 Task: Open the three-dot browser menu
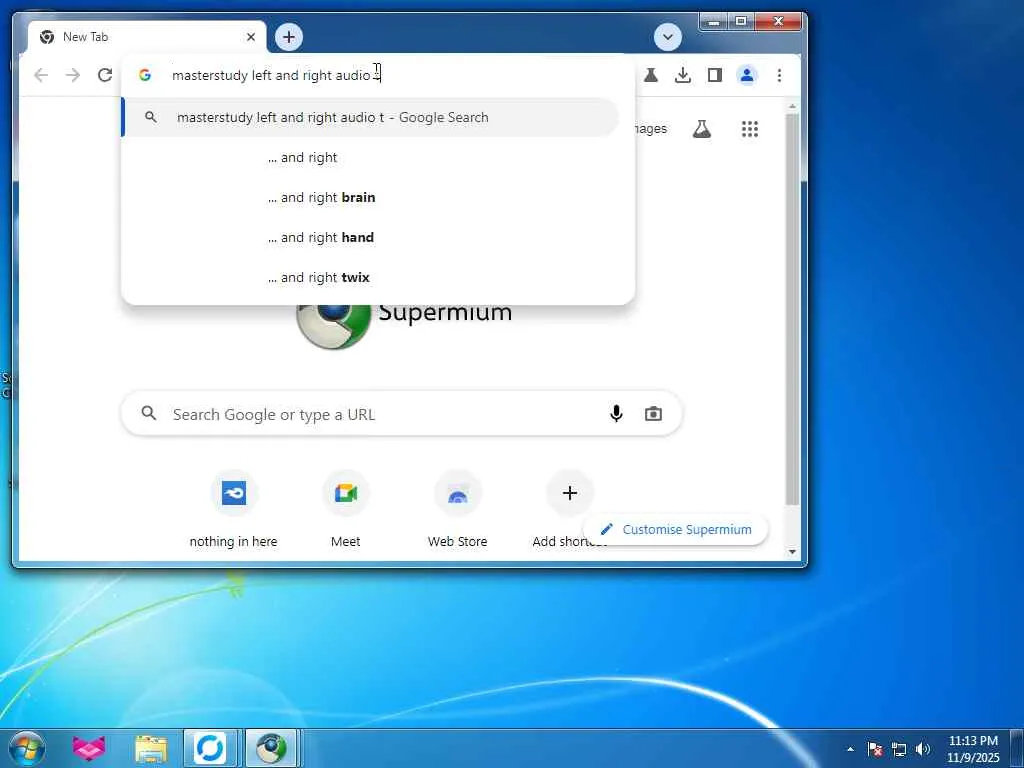(x=779, y=75)
